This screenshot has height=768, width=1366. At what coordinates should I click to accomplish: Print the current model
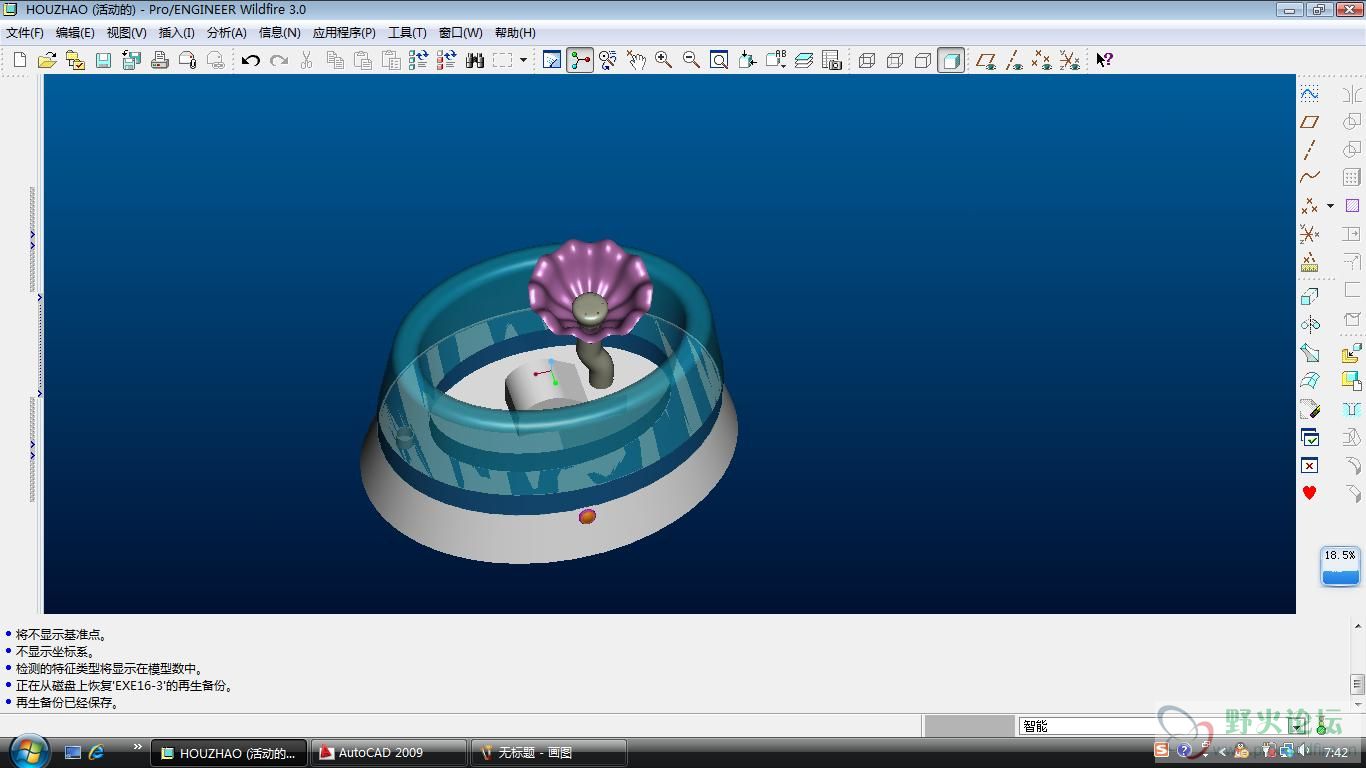(x=159, y=60)
